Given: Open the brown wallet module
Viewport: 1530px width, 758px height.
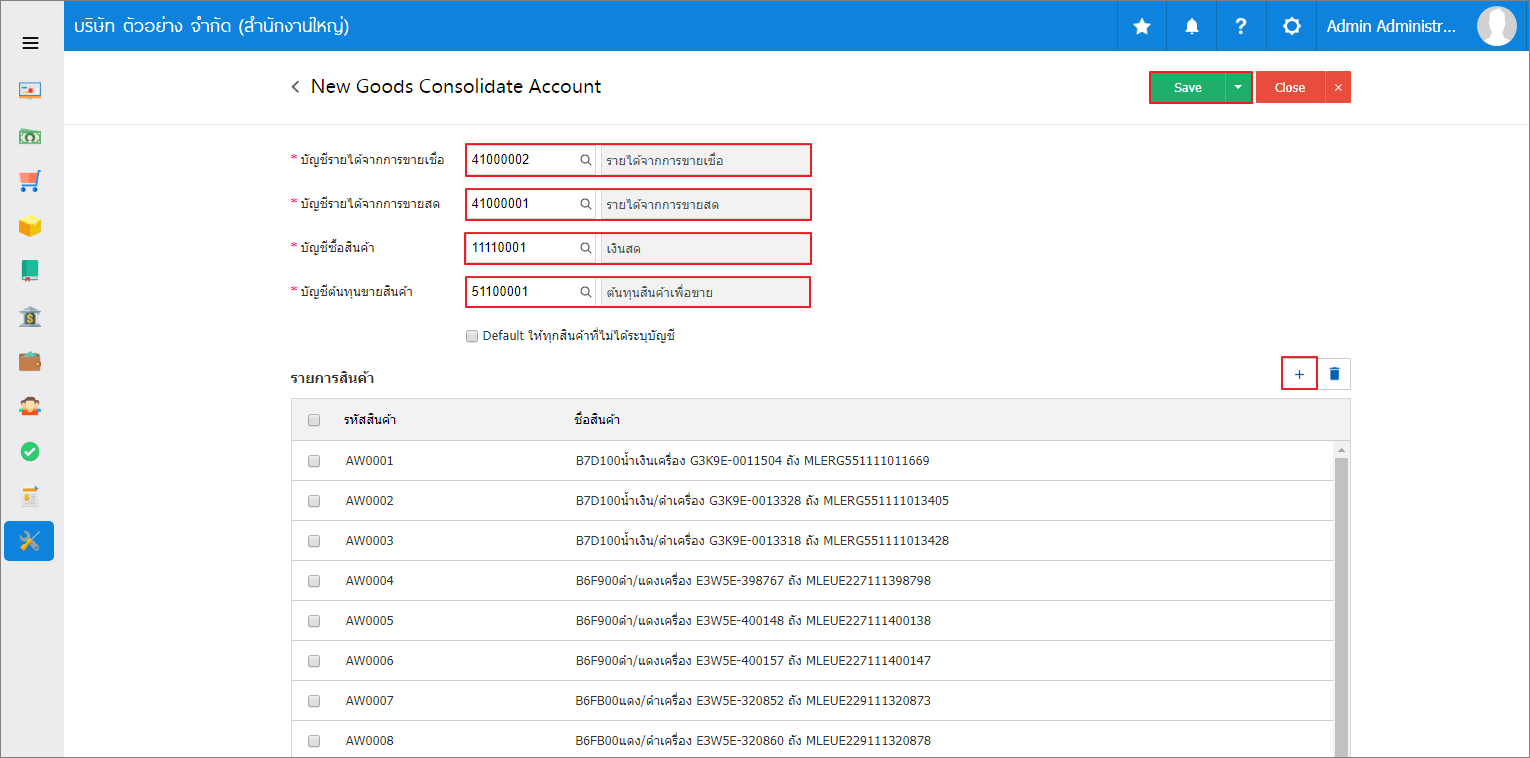Looking at the screenshot, I should [x=29, y=361].
